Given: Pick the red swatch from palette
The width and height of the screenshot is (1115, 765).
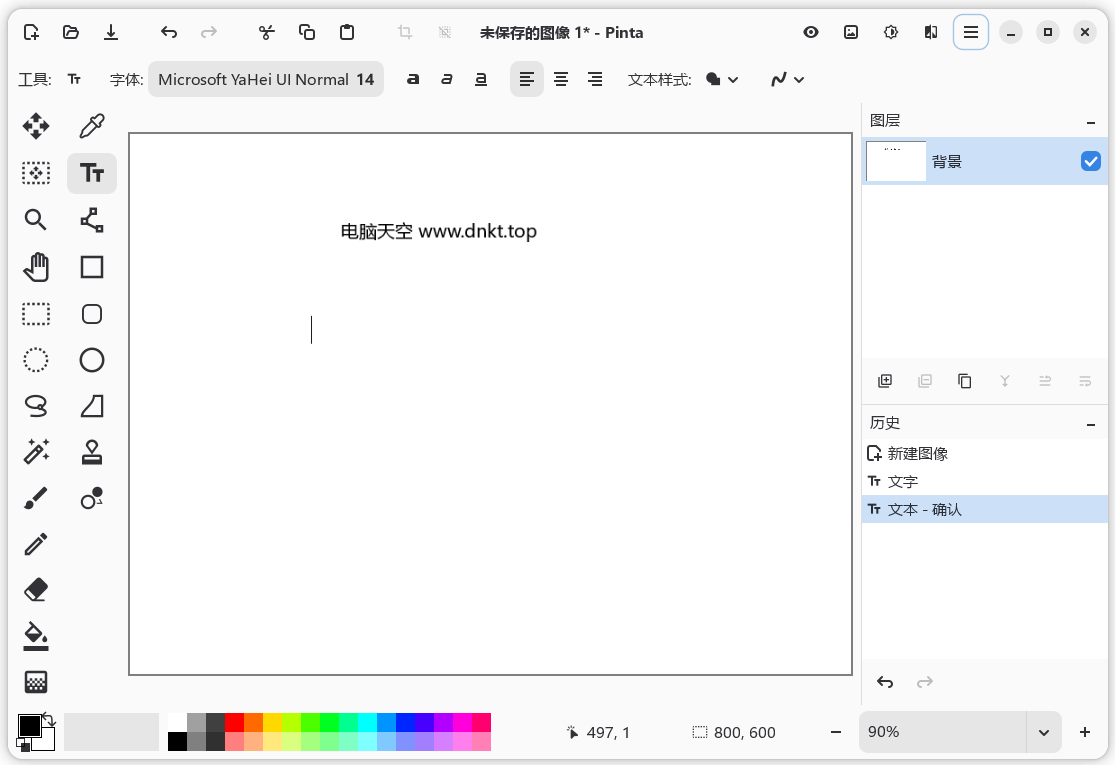Looking at the screenshot, I should pos(235,722).
